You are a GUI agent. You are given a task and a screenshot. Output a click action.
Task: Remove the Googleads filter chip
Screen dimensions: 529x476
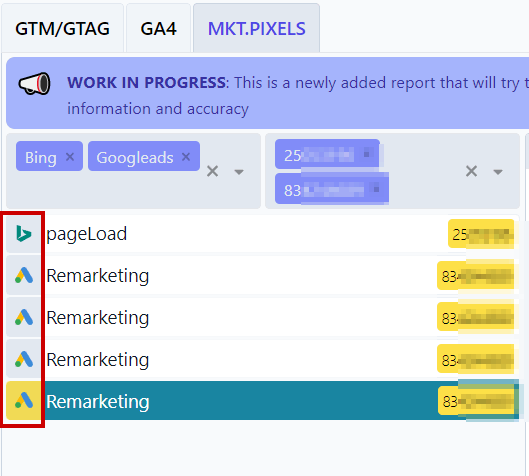pyautogui.click(x=186, y=157)
